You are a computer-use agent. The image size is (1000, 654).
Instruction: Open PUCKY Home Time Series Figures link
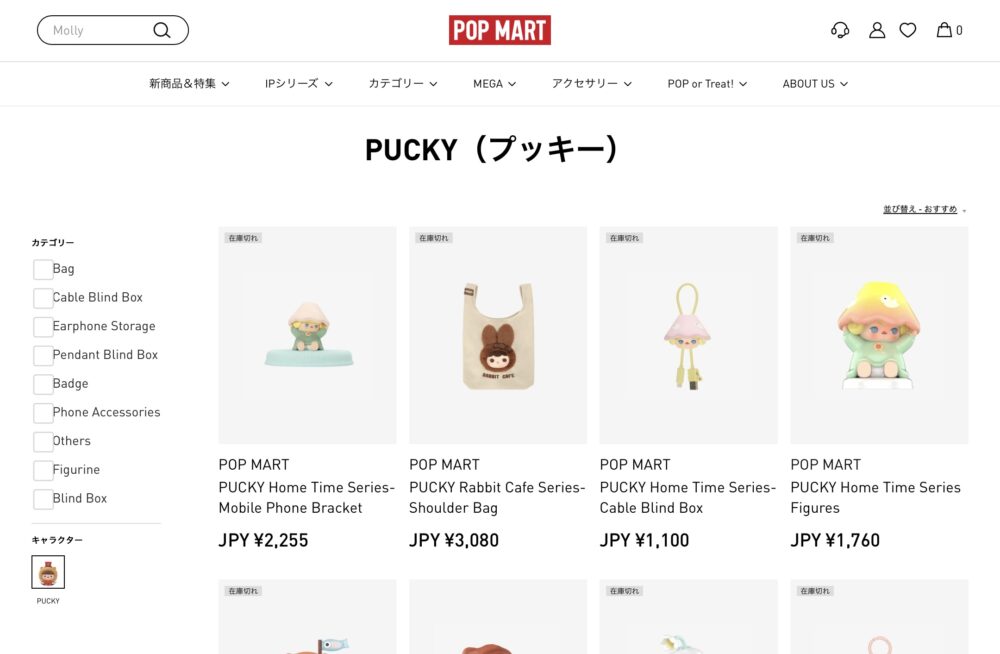875,498
